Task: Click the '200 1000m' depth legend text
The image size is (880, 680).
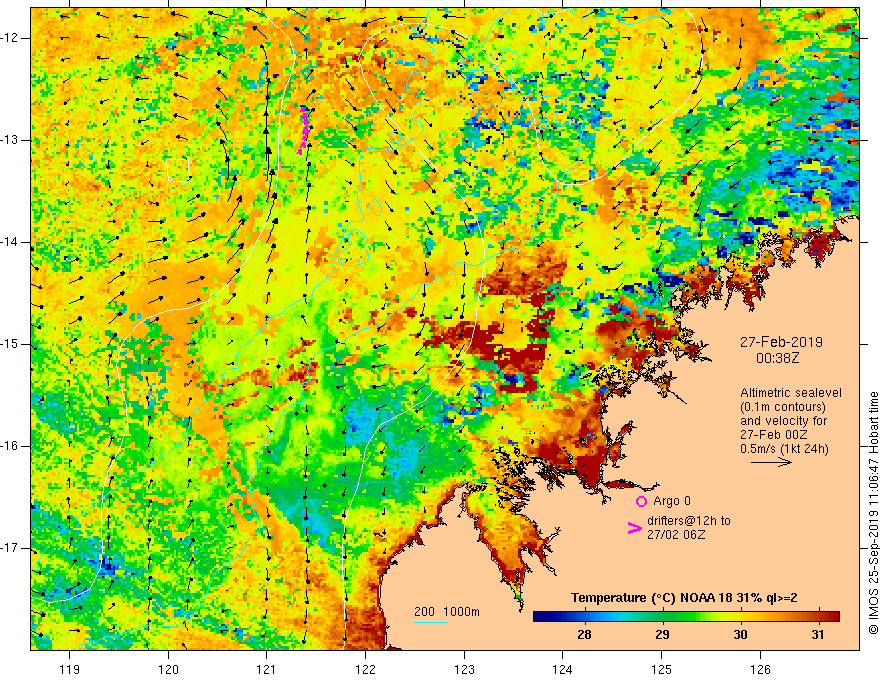Action: point(447,612)
